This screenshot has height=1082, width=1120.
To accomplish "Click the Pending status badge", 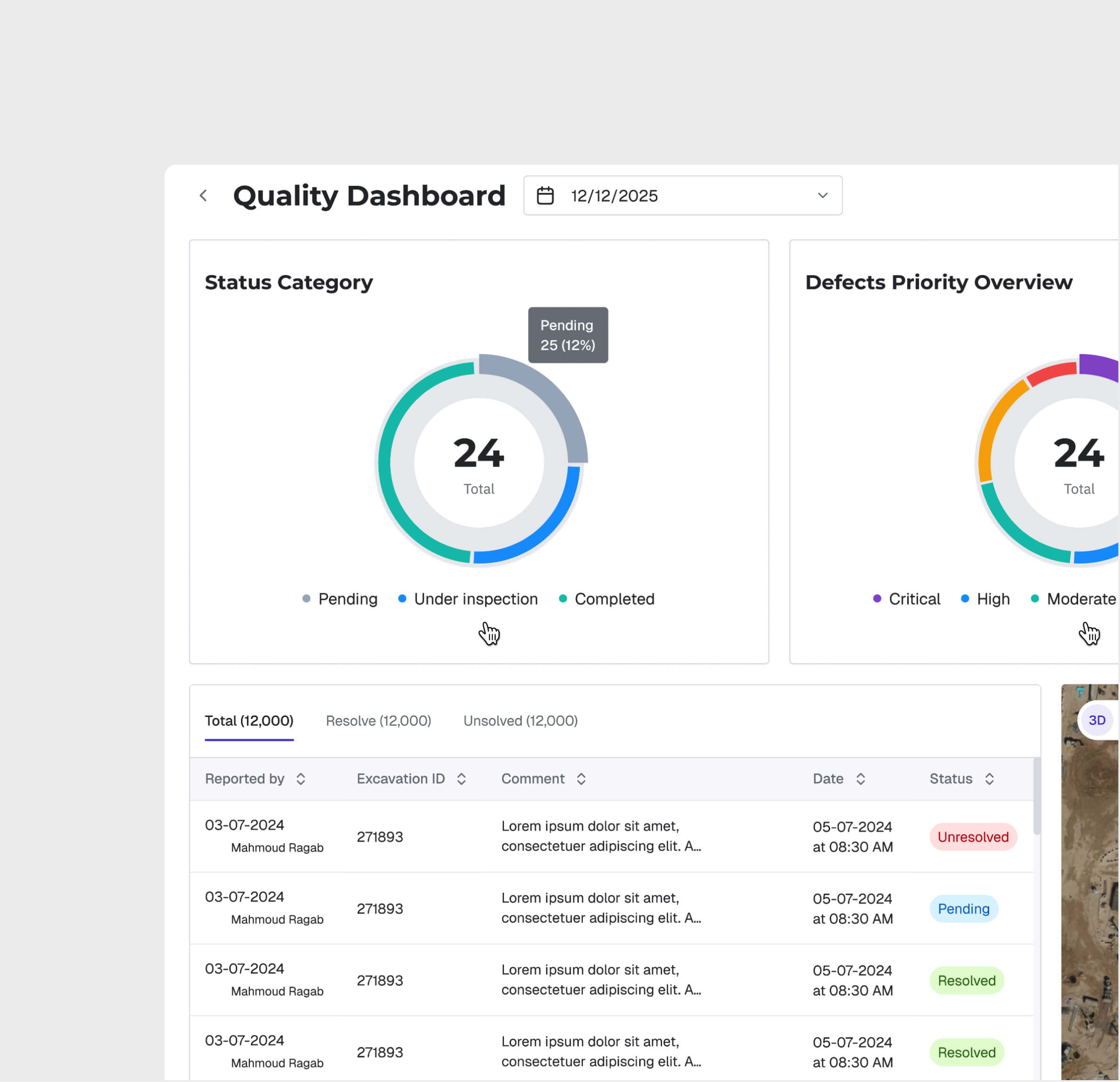I will tap(963, 909).
